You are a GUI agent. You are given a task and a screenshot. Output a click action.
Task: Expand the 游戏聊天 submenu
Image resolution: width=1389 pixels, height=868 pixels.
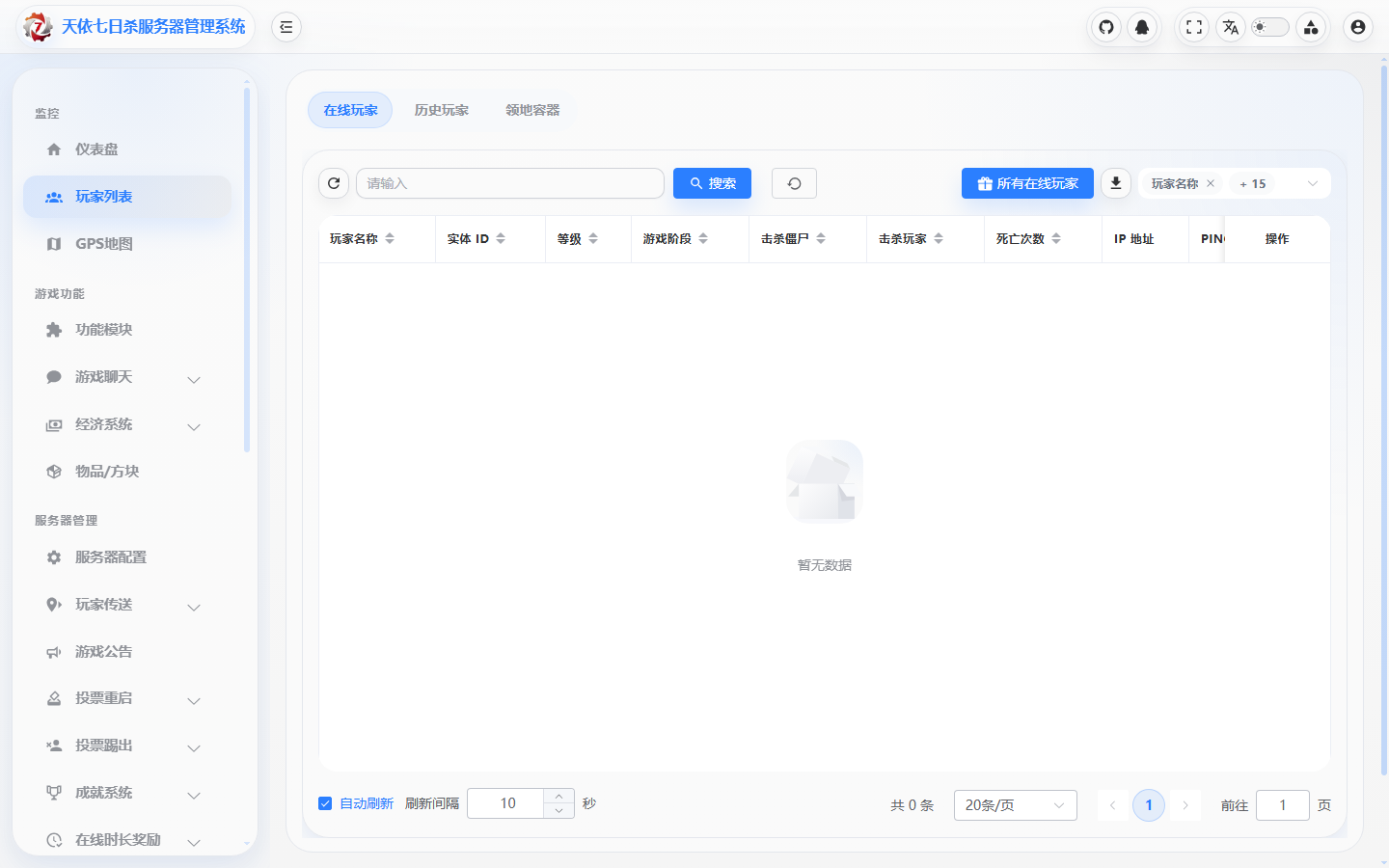pos(127,377)
